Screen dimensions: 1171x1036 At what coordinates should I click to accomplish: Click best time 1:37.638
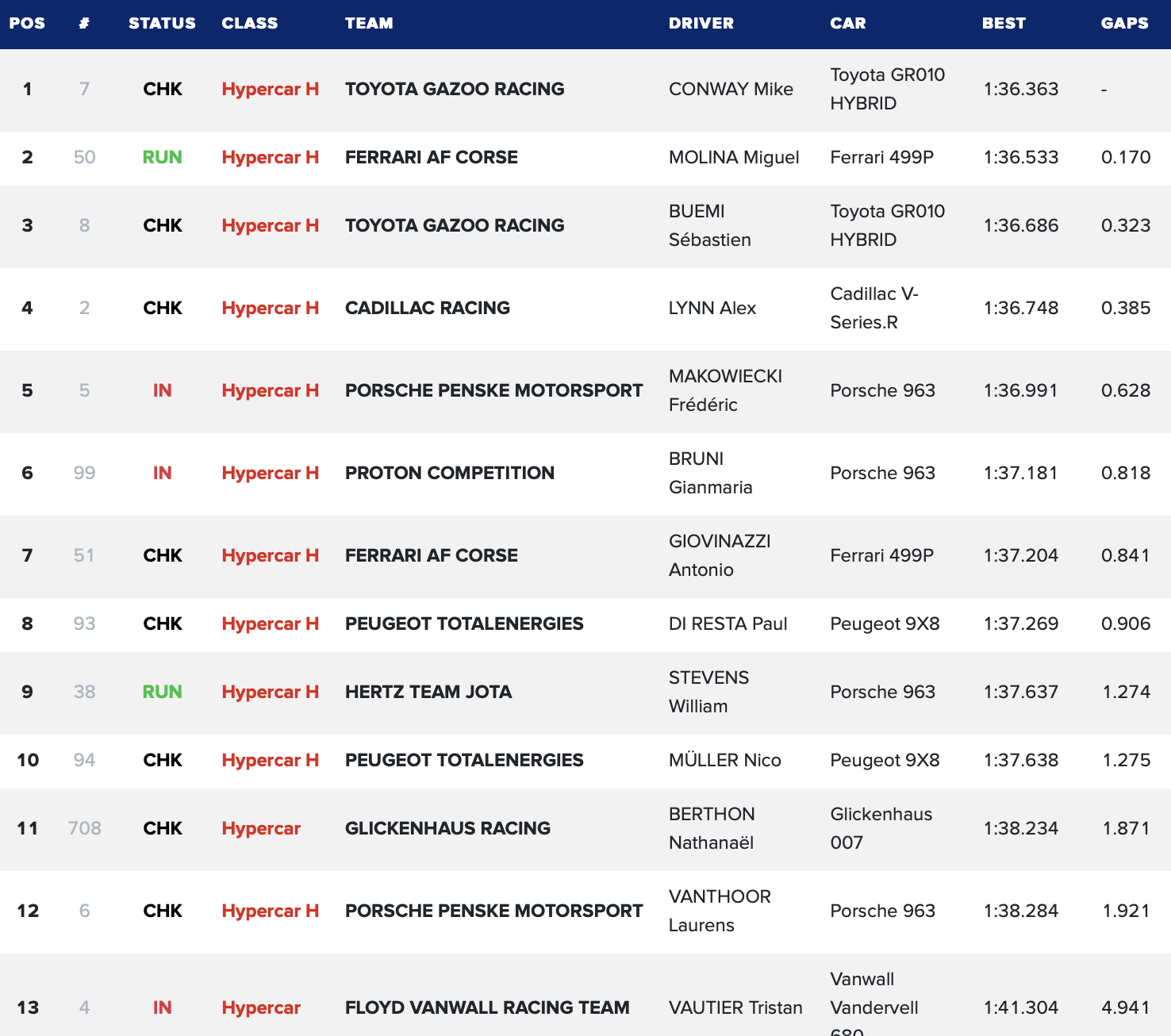[1021, 760]
